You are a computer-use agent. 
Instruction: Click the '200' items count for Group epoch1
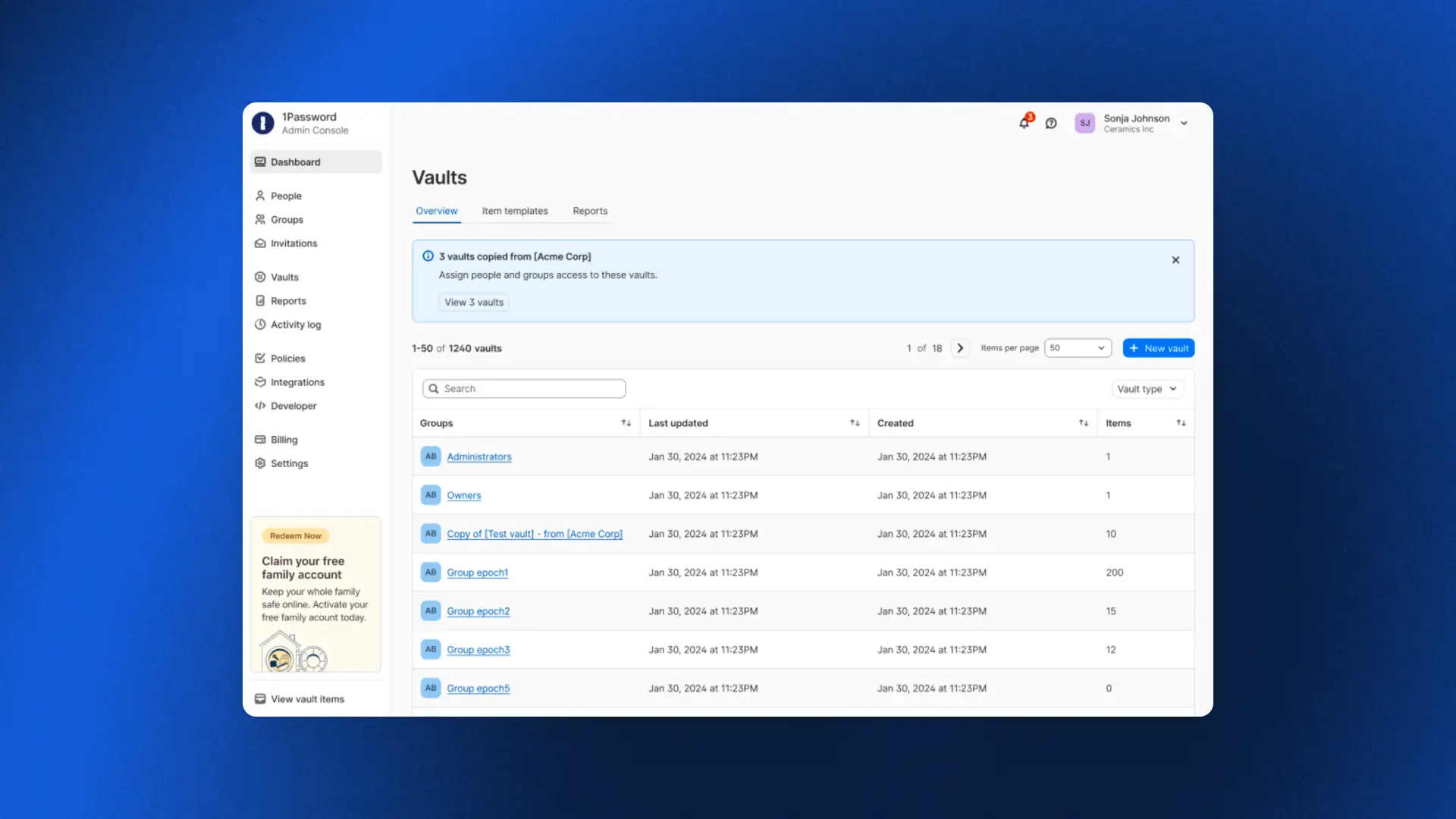[1115, 573]
